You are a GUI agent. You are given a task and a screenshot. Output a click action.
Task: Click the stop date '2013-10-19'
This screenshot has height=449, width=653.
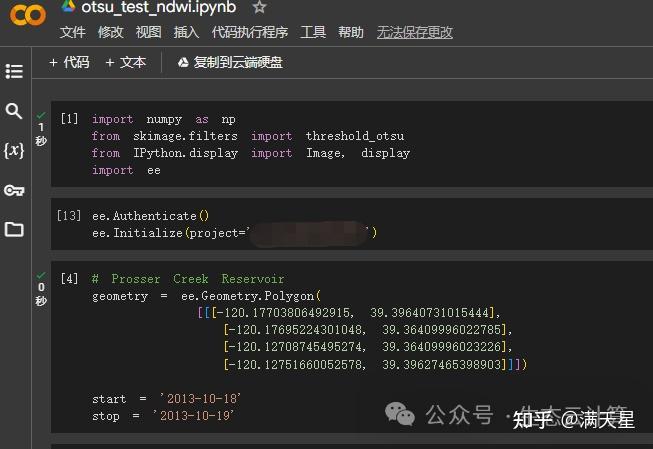pyautogui.click(x=194, y=416)
